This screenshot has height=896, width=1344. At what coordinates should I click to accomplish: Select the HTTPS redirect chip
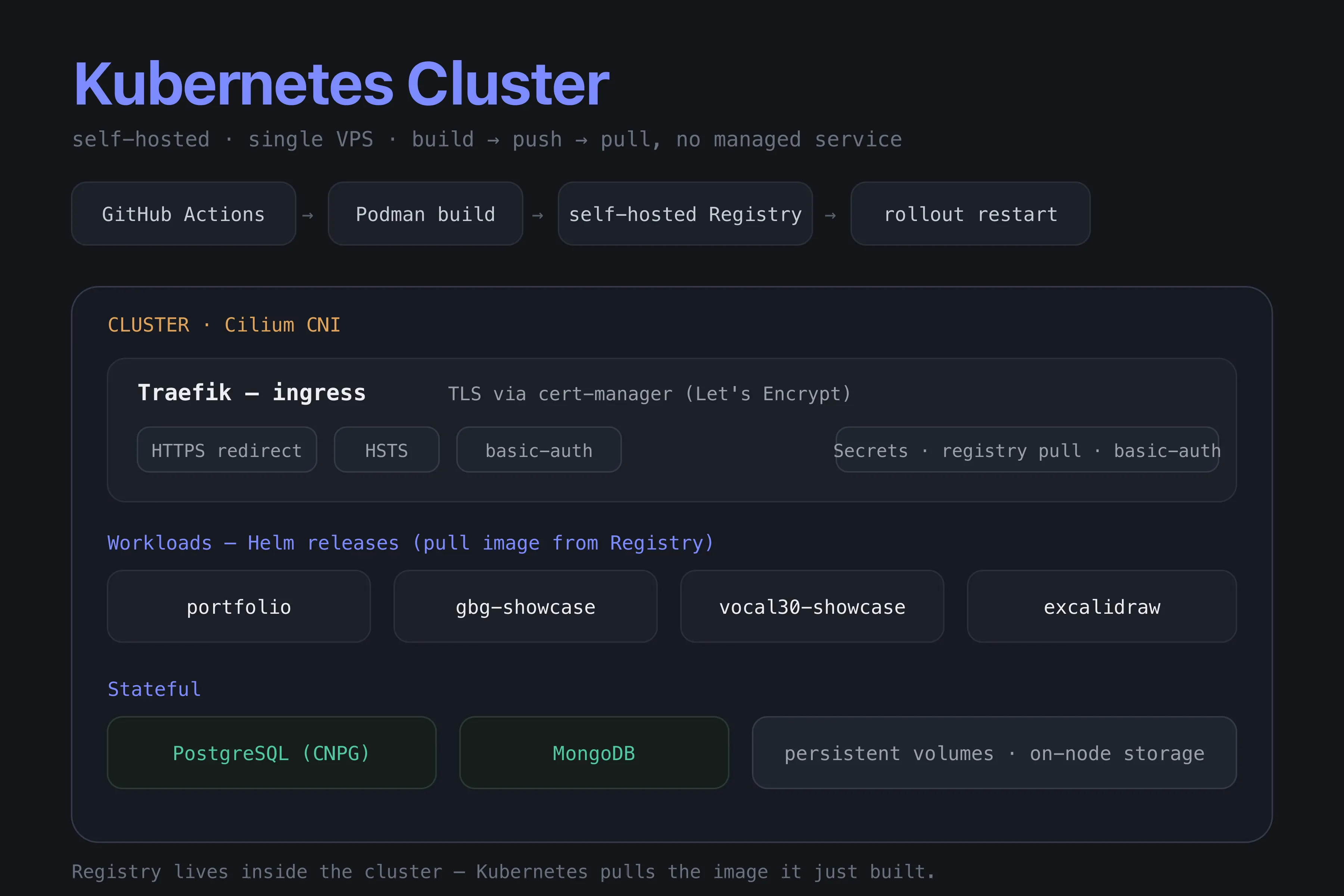click(x=227, y=450)
